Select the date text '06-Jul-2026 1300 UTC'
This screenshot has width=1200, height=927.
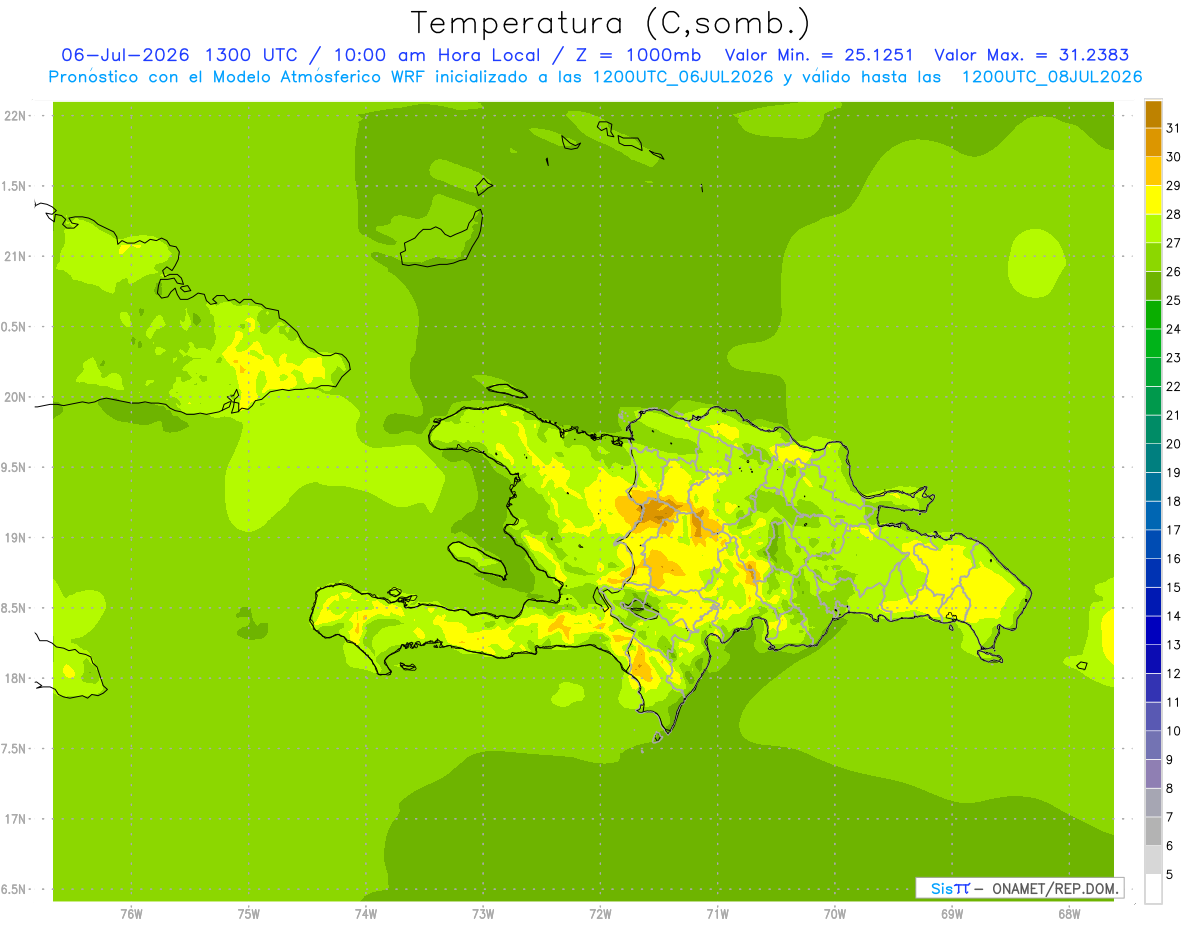(179, 55)
